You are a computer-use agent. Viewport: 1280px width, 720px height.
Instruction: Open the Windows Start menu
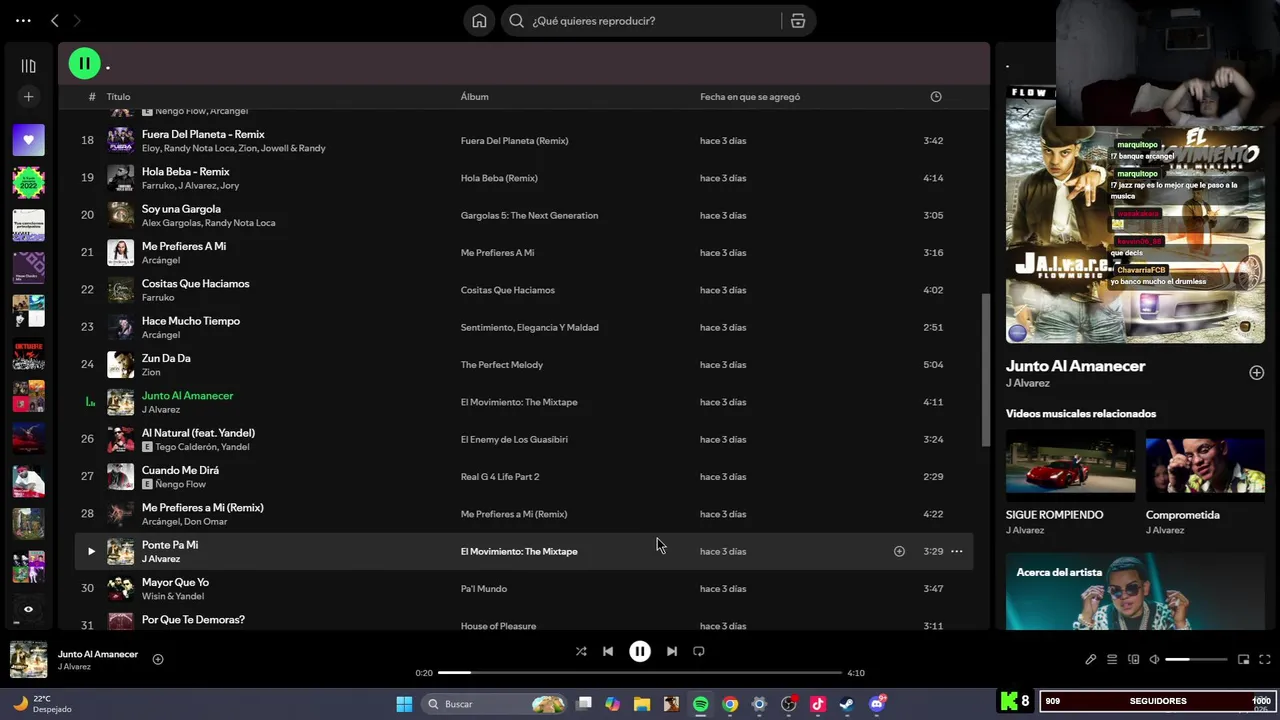tap(404, 704)
